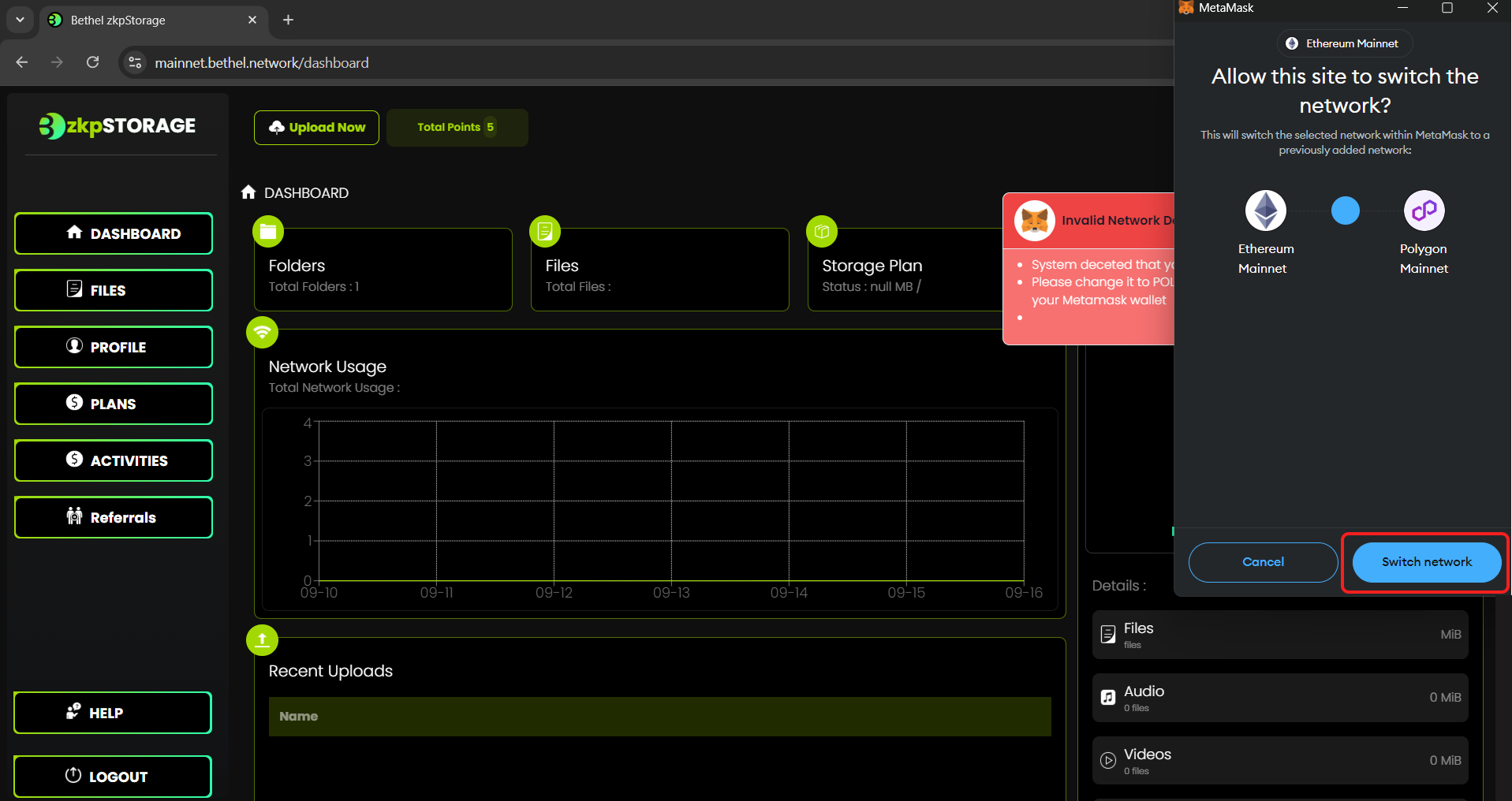The image size is (1512, 801).
Task: Open the Referrals sidebar item
Action: [114, 517]
